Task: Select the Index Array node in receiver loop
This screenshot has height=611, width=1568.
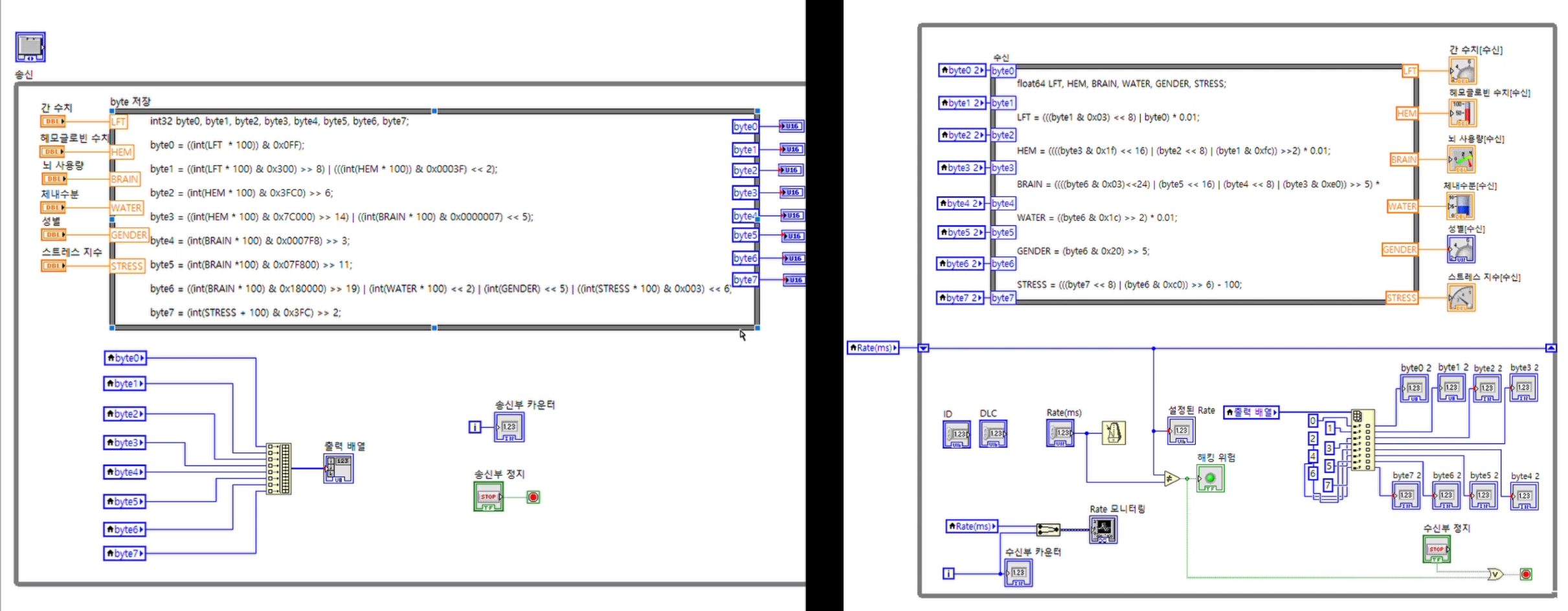Action: pyautogui.click(x=1363, y=440)
